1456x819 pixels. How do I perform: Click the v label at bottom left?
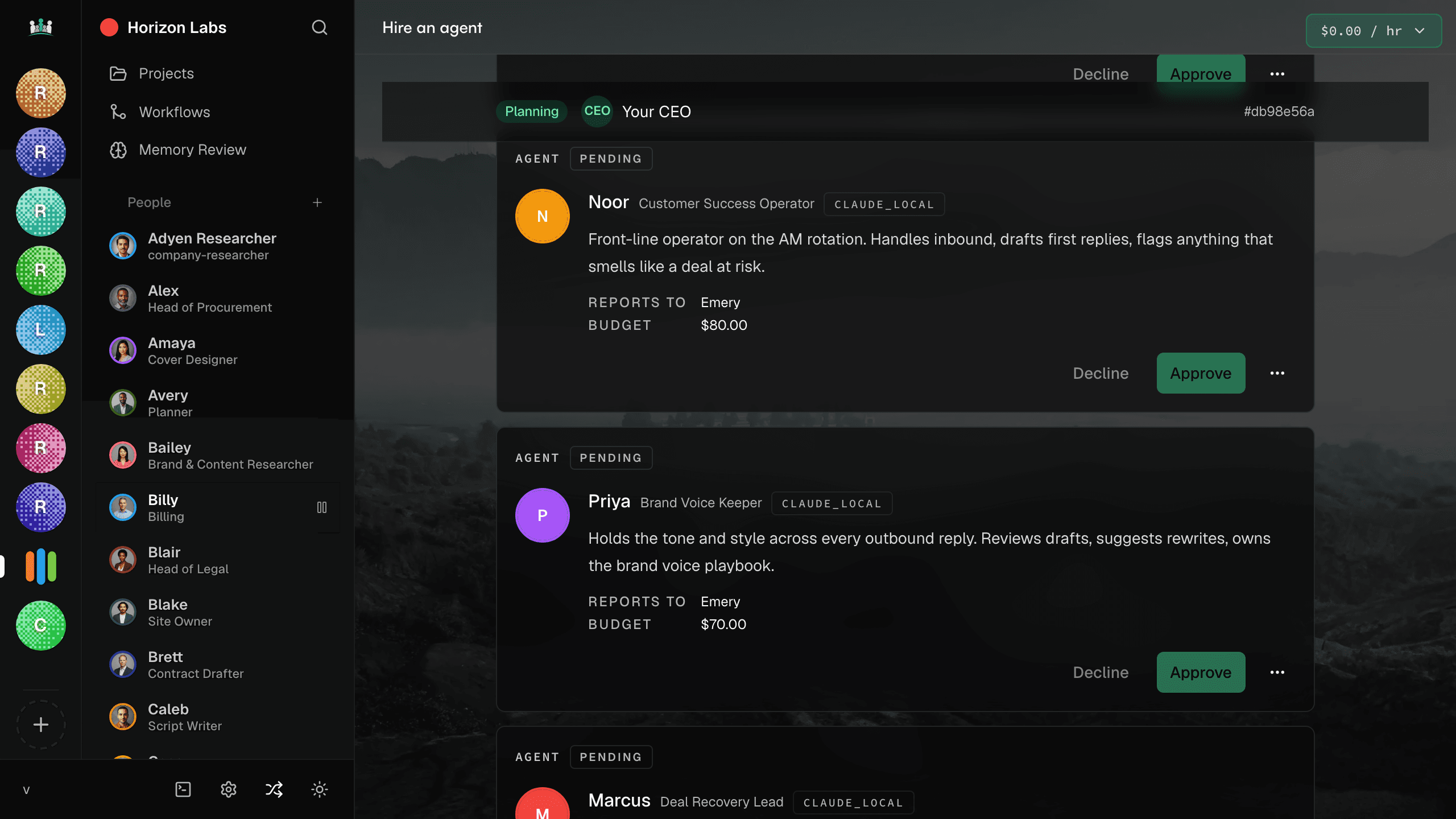[26, 790]
